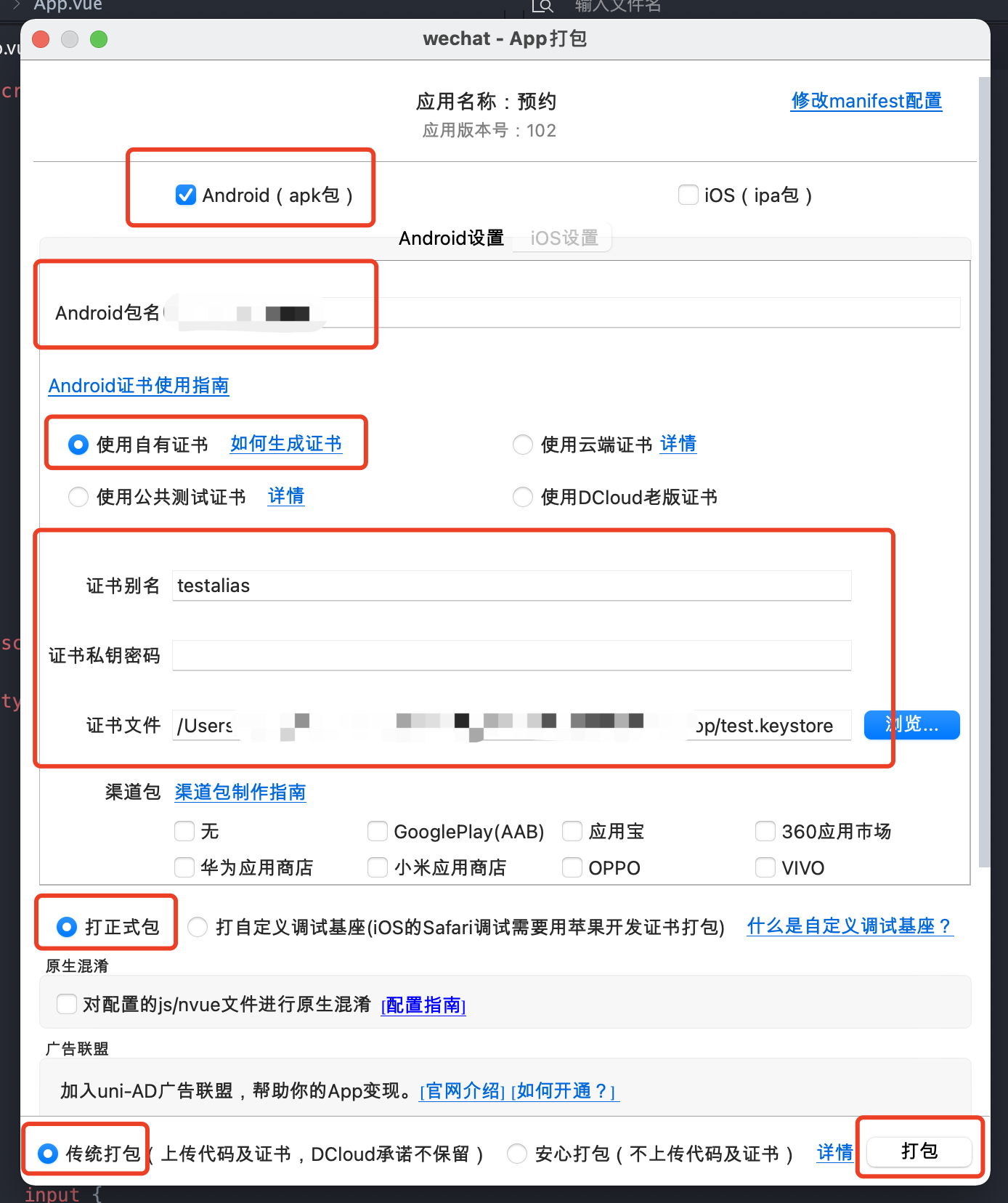The height and width of the screenshot is (1203, 1008).
Task: Open the Android证书使用指南 link
Action: pos(139,386)
